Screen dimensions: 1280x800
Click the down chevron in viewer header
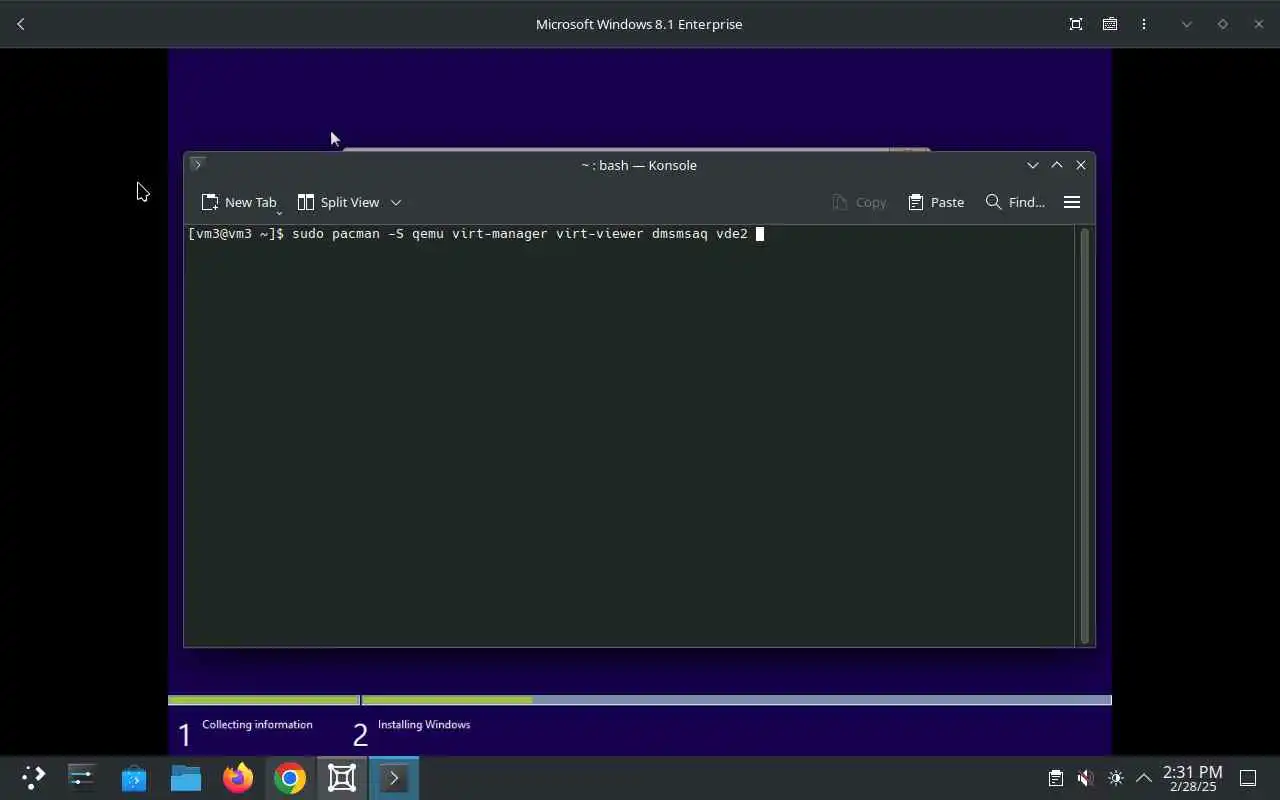[1187, 24]
